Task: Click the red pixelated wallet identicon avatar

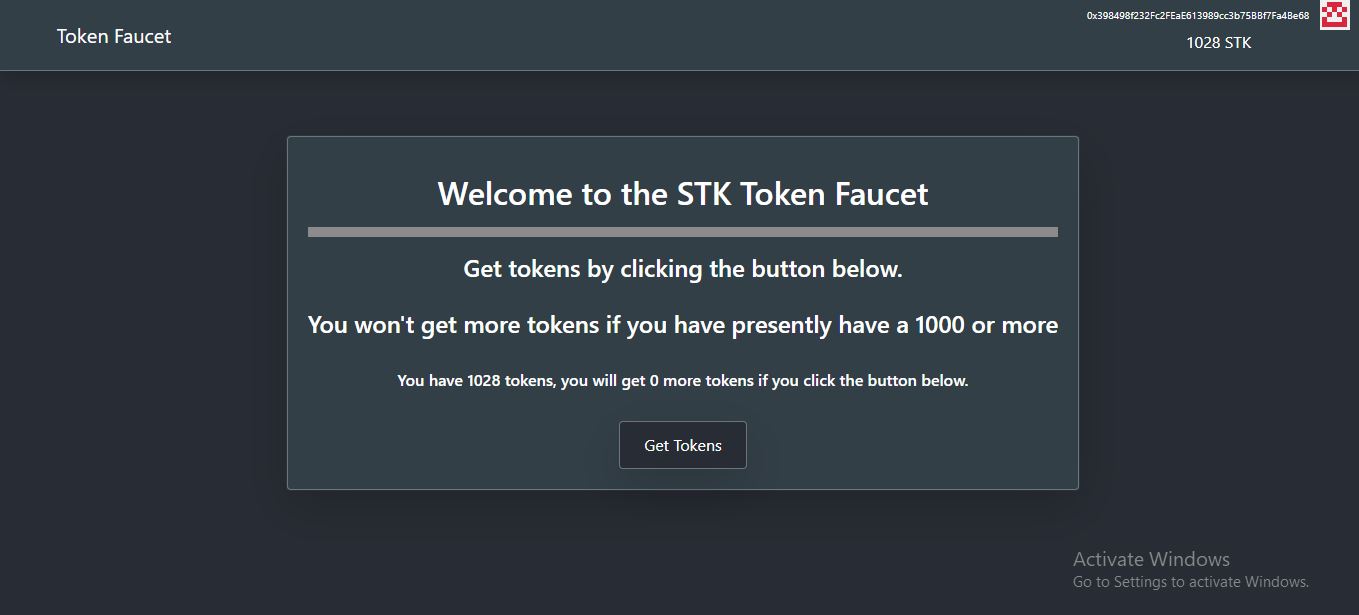Action: 1335,15
